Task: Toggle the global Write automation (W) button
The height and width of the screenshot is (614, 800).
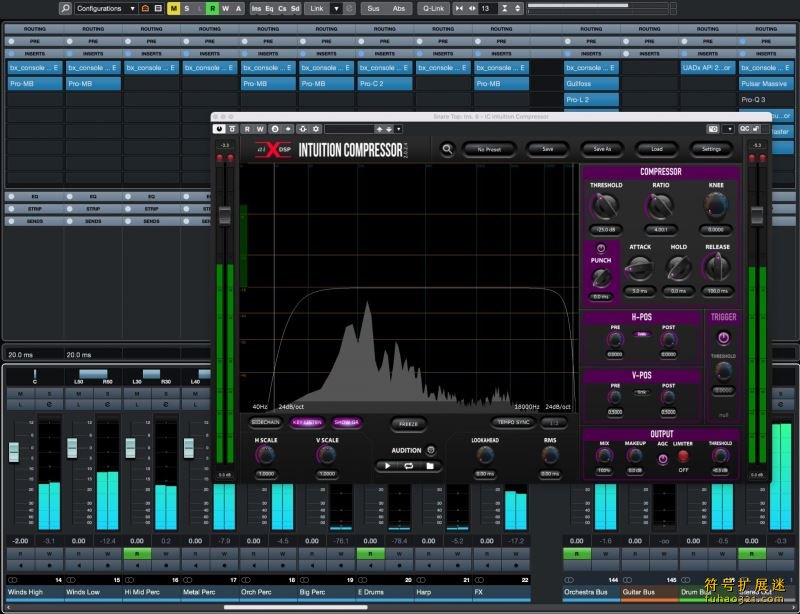Action: [225, 8]
